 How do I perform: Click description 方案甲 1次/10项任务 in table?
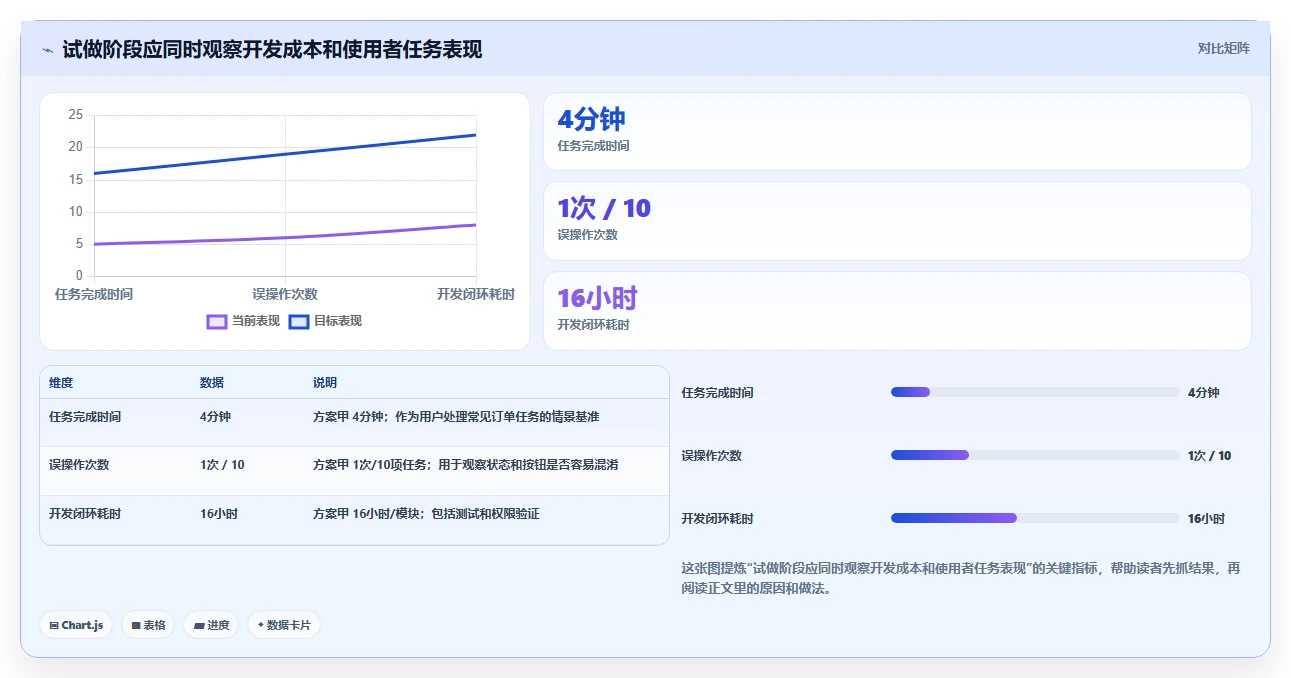466,465
